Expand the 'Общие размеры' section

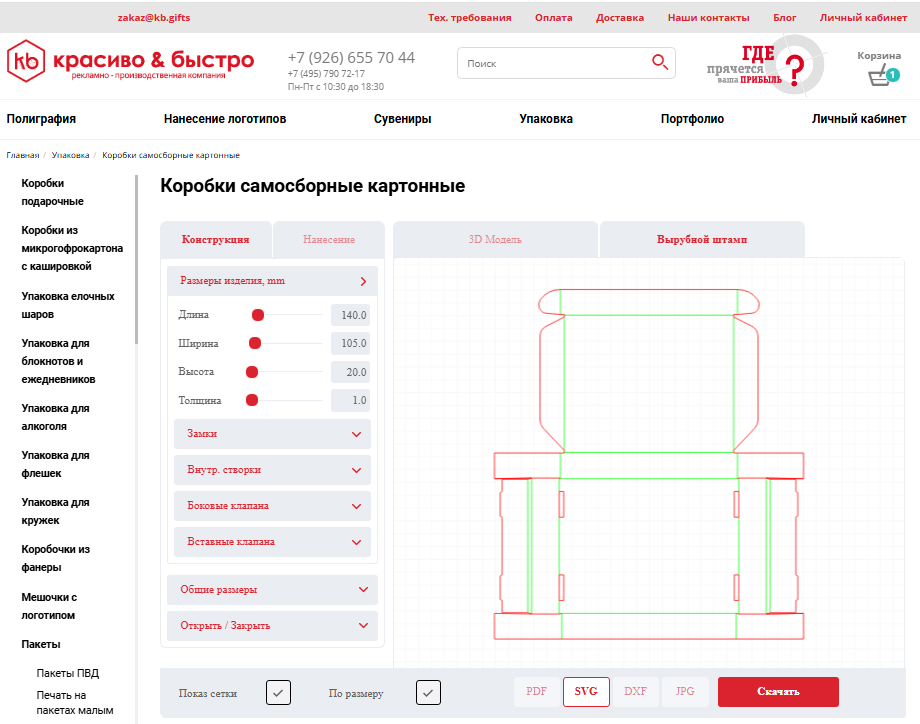click(272, 590)
